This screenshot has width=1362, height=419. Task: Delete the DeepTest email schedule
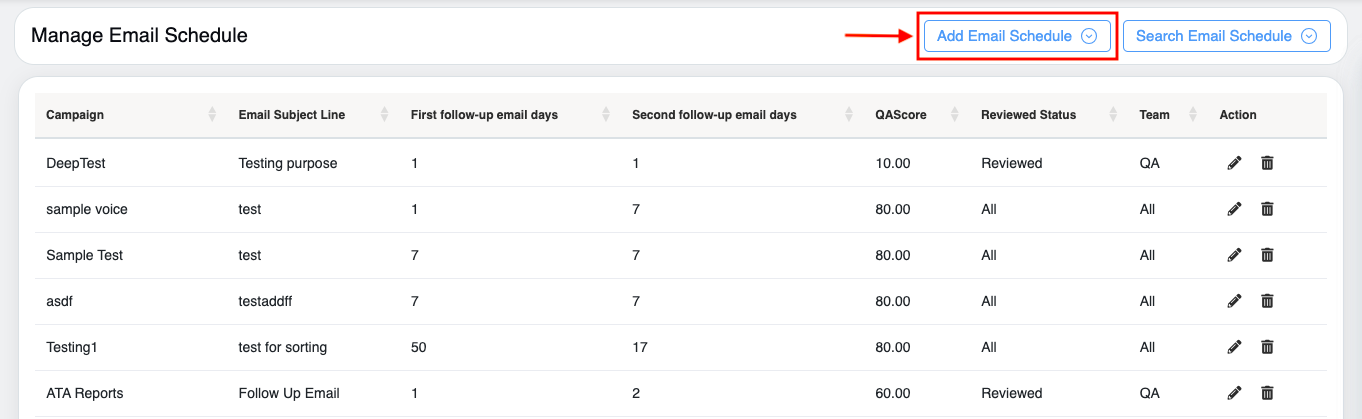coord(1267,163)
